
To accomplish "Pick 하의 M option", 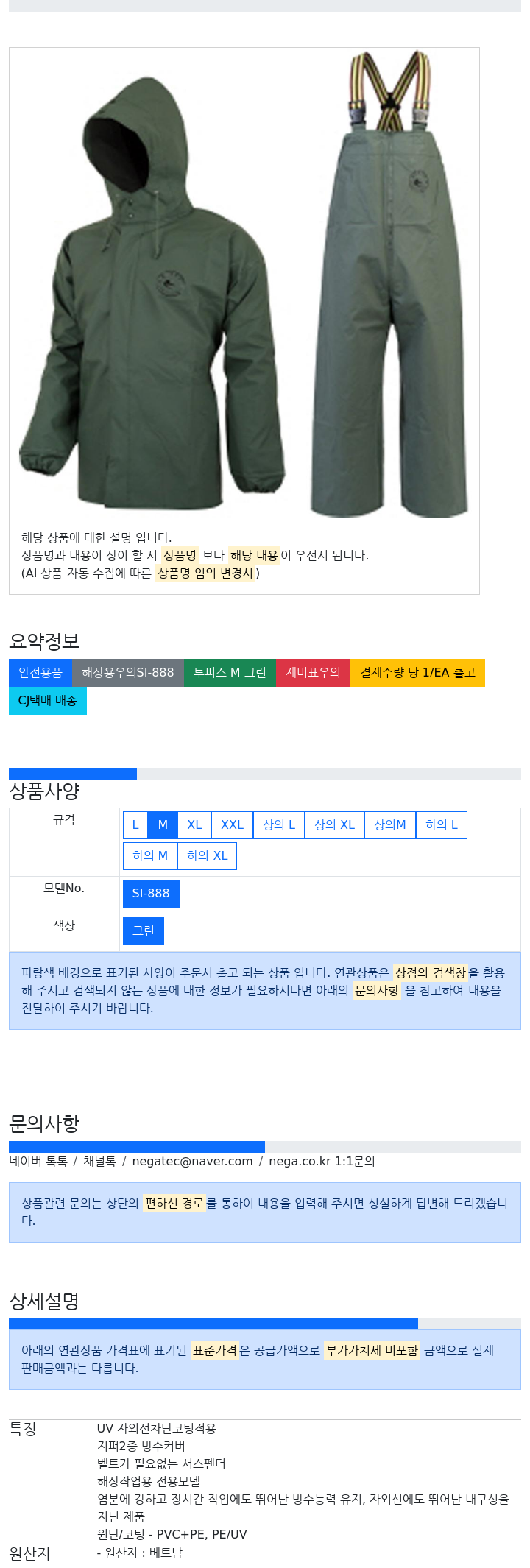I will pyautogui.click(x=150, y=855).
